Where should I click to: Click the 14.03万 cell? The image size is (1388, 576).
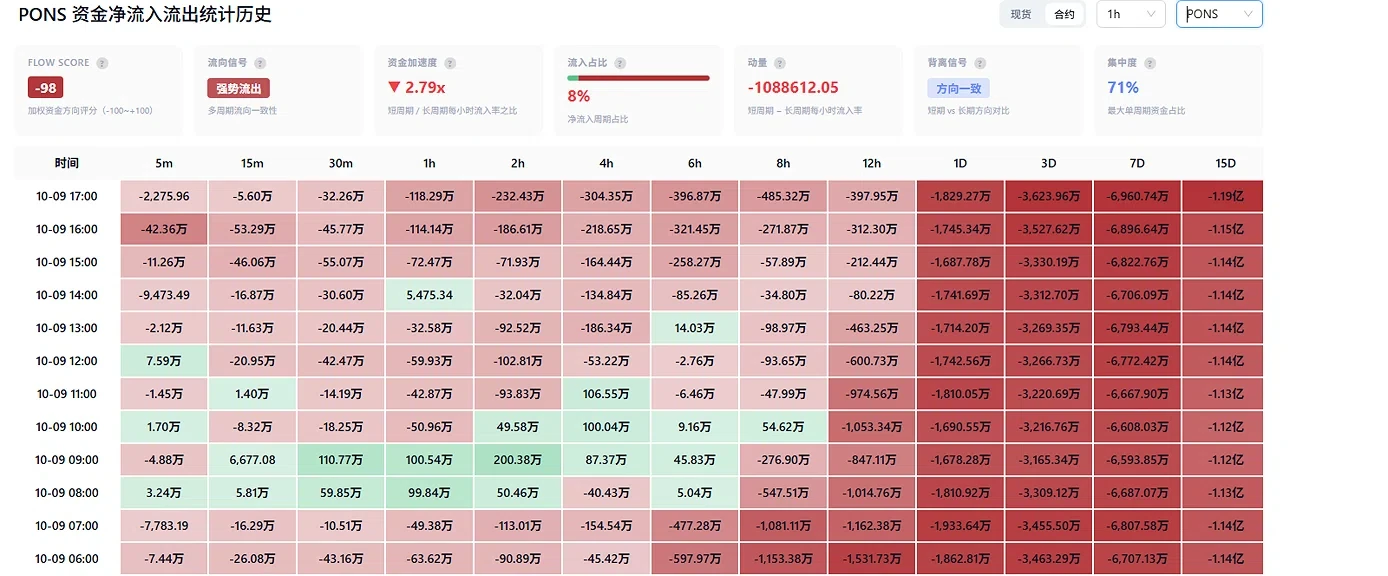tap(695, 328)
